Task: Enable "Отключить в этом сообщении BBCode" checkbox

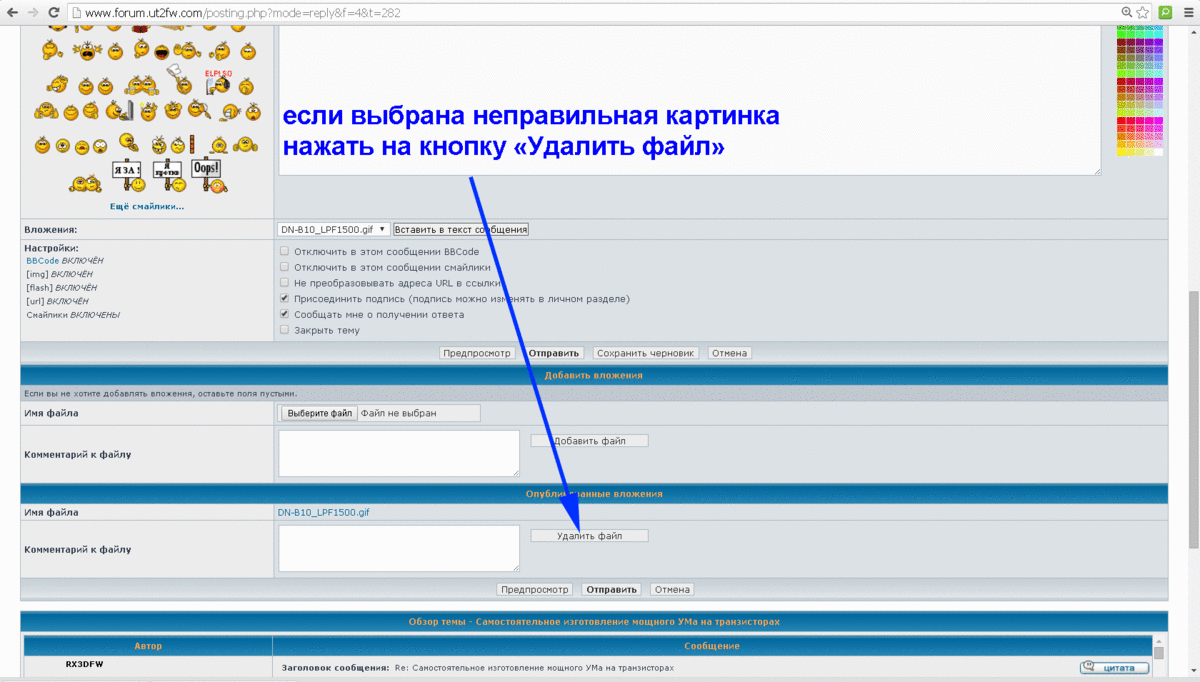Action: pyautogui.click(x=285, y=252)
